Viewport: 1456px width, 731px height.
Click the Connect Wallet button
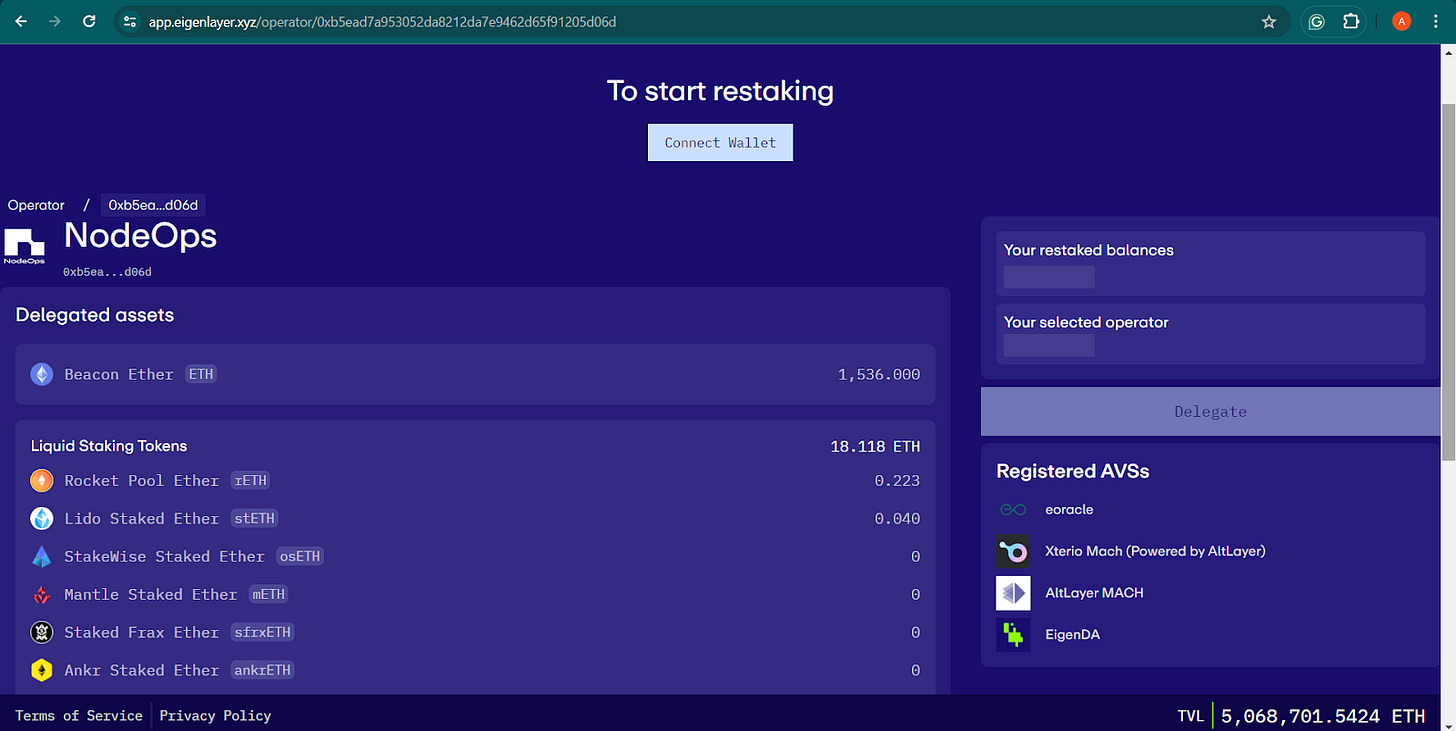click(x=720, y=142)
